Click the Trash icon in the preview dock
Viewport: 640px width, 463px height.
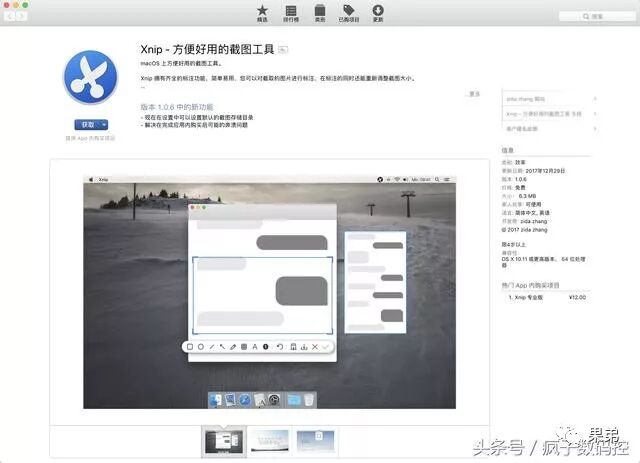coord(309,400)
